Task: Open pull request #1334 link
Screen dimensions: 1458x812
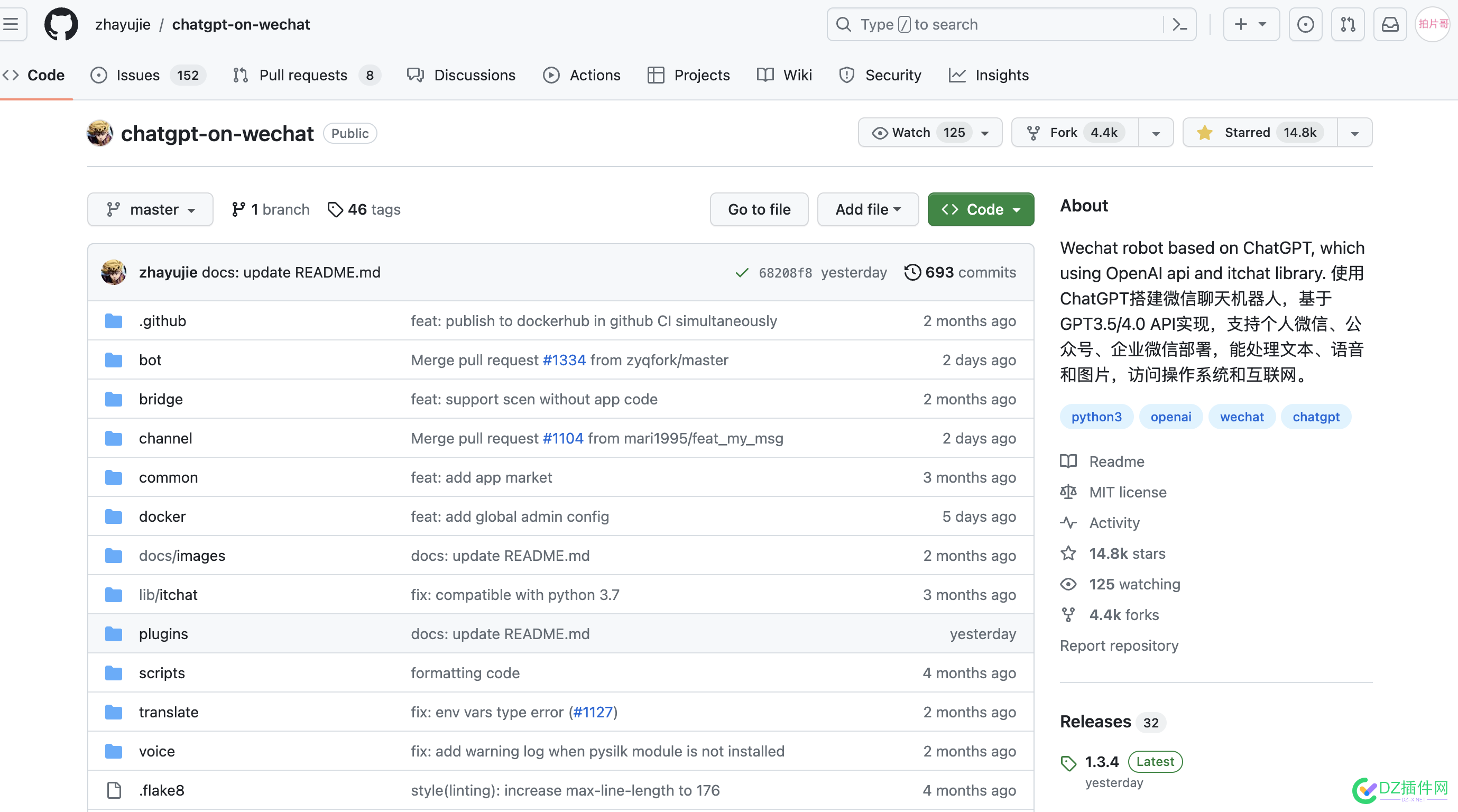Action: pos(564,360)
